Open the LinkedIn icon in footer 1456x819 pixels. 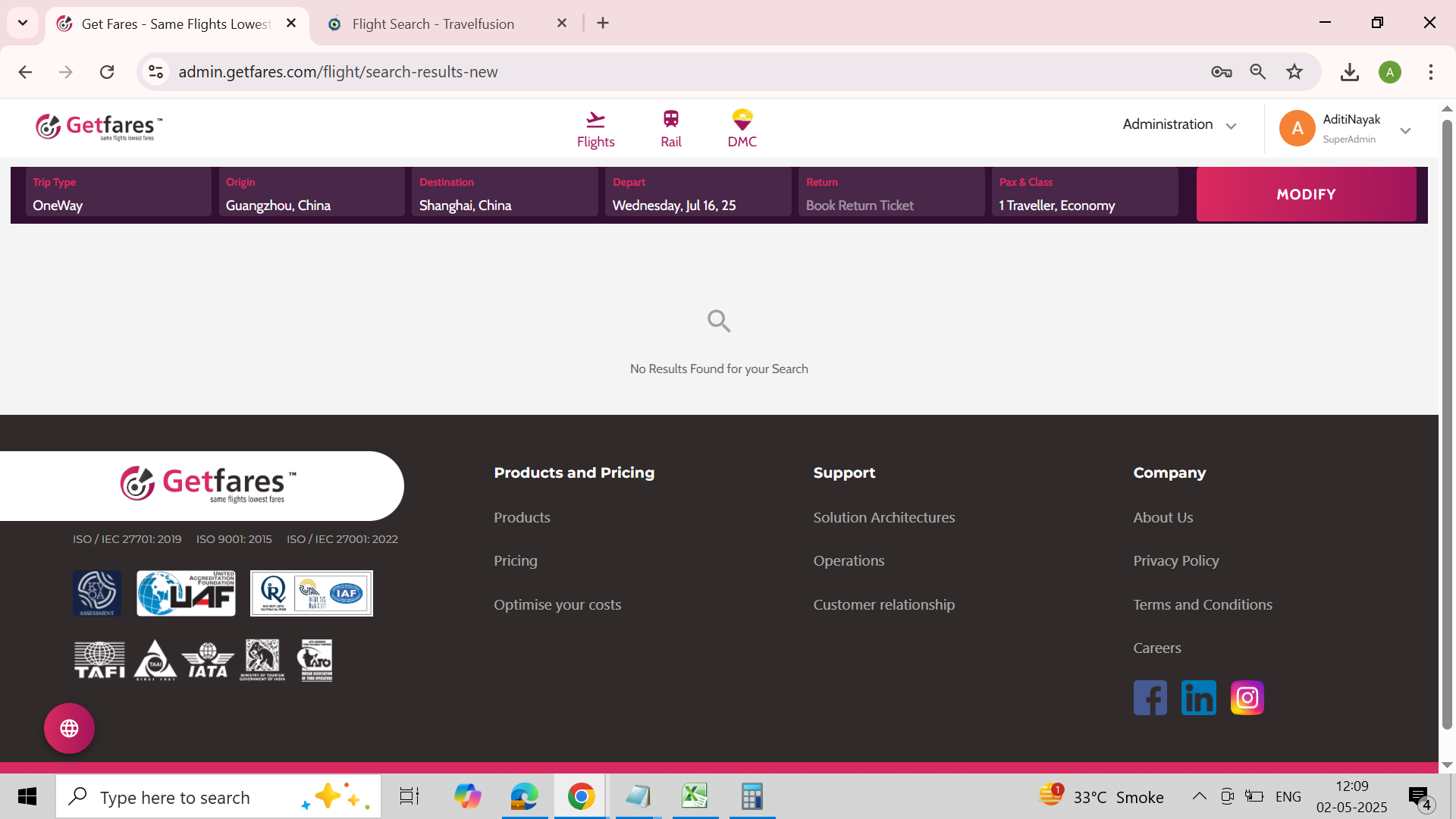point(1198,698)
